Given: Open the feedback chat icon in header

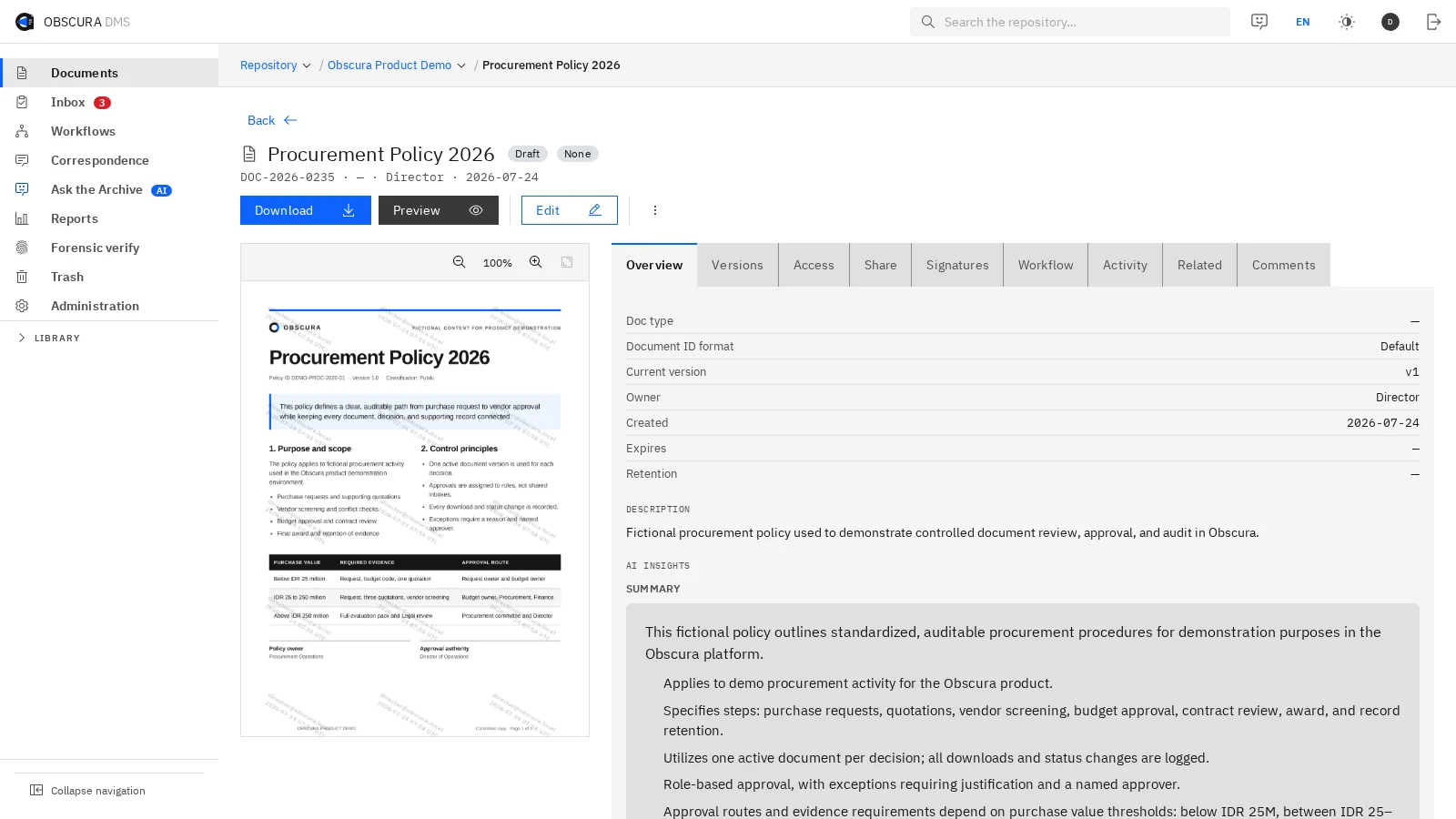Looking at the screenshot, I should pos(1259,22).
